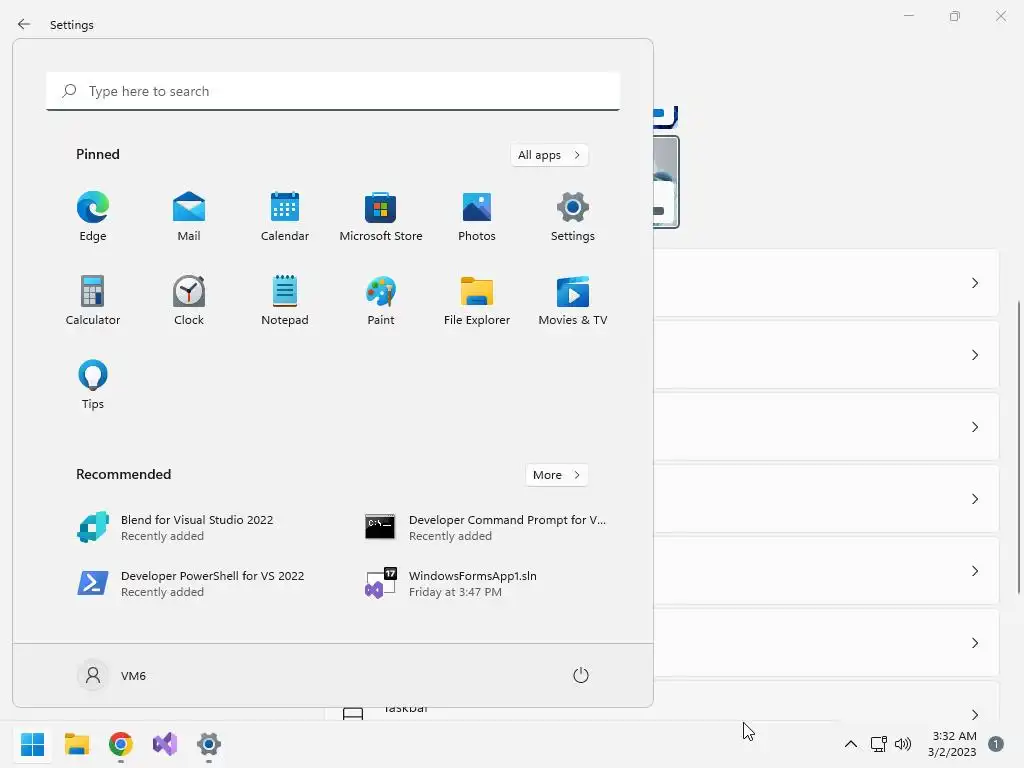Open Developer Command Prompt recommendation
The height and width of the screenshot is (768, 1024).
point(485,528)
